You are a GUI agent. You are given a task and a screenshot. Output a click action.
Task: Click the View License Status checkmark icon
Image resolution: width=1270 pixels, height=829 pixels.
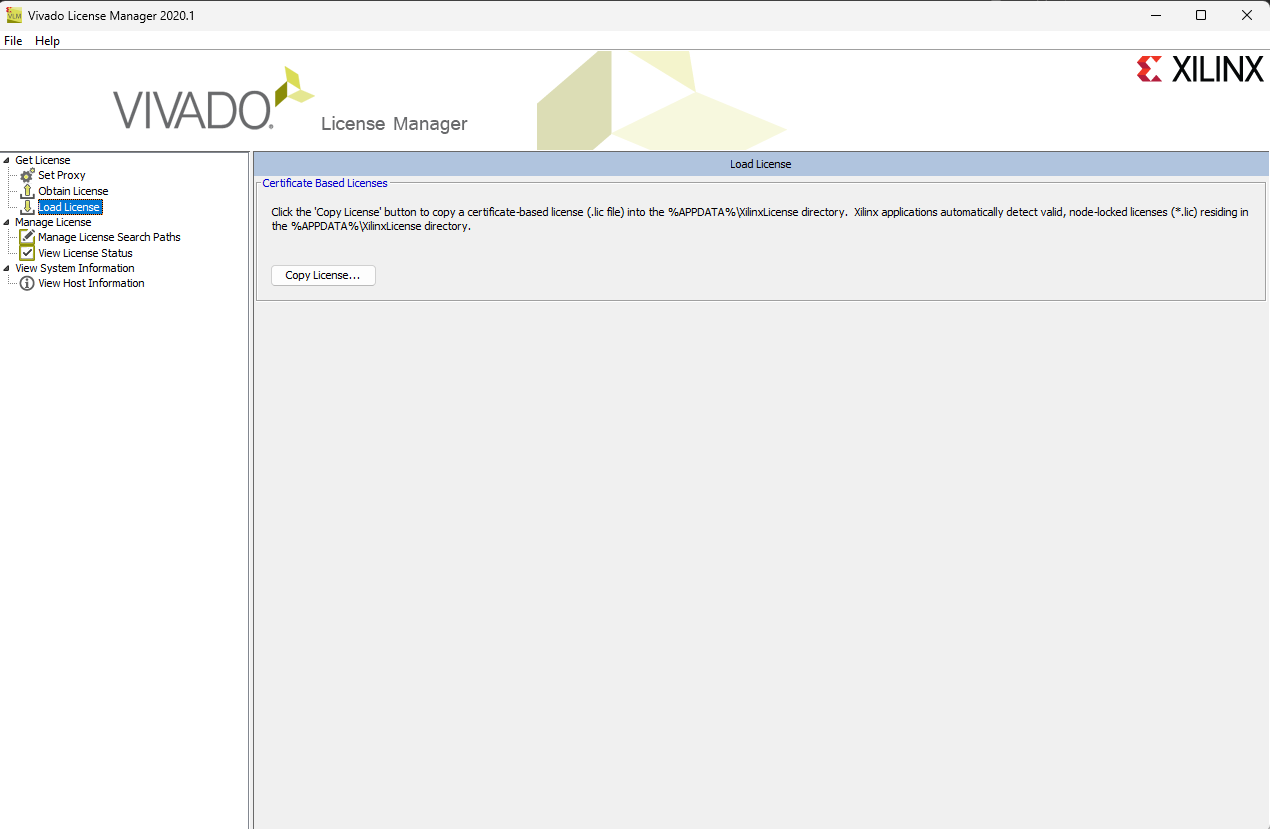27,253
